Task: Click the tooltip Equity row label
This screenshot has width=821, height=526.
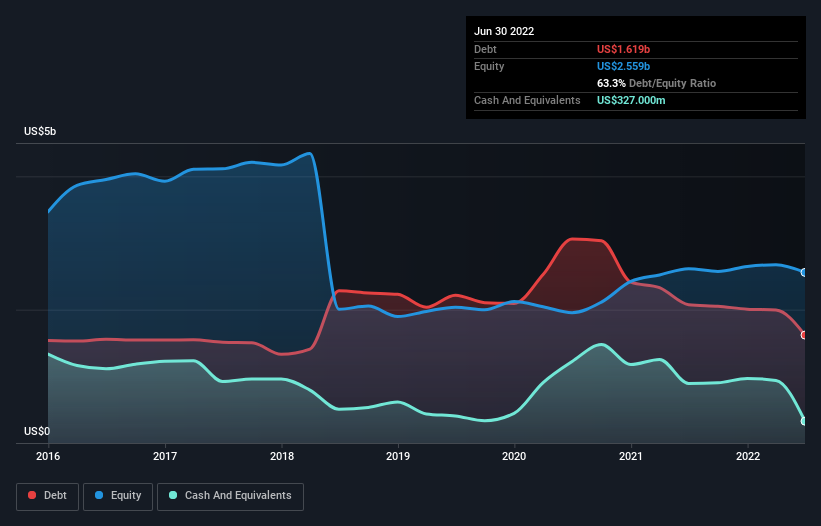Action: click(x=489, y=66)
